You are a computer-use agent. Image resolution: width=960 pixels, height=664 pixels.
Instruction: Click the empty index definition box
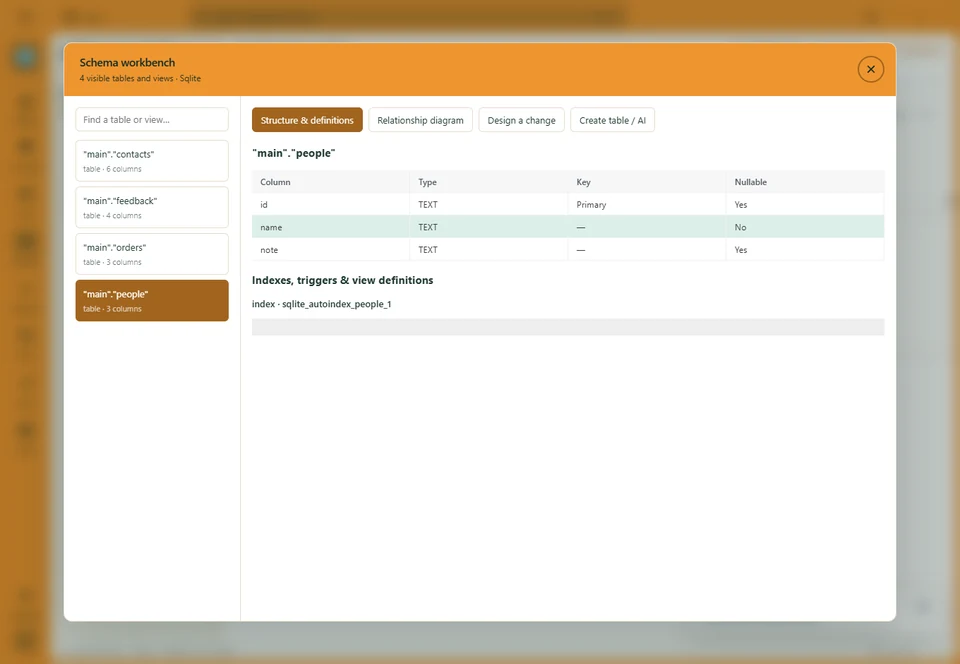tap(568, 327)
